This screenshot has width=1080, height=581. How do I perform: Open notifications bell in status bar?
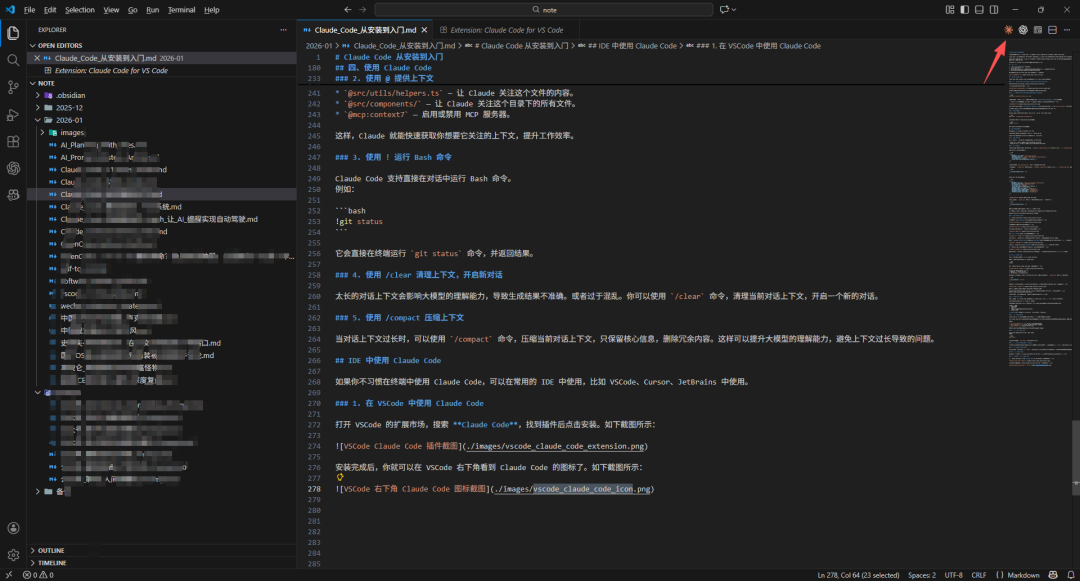pyautogui.click(x=1071, y=575)
